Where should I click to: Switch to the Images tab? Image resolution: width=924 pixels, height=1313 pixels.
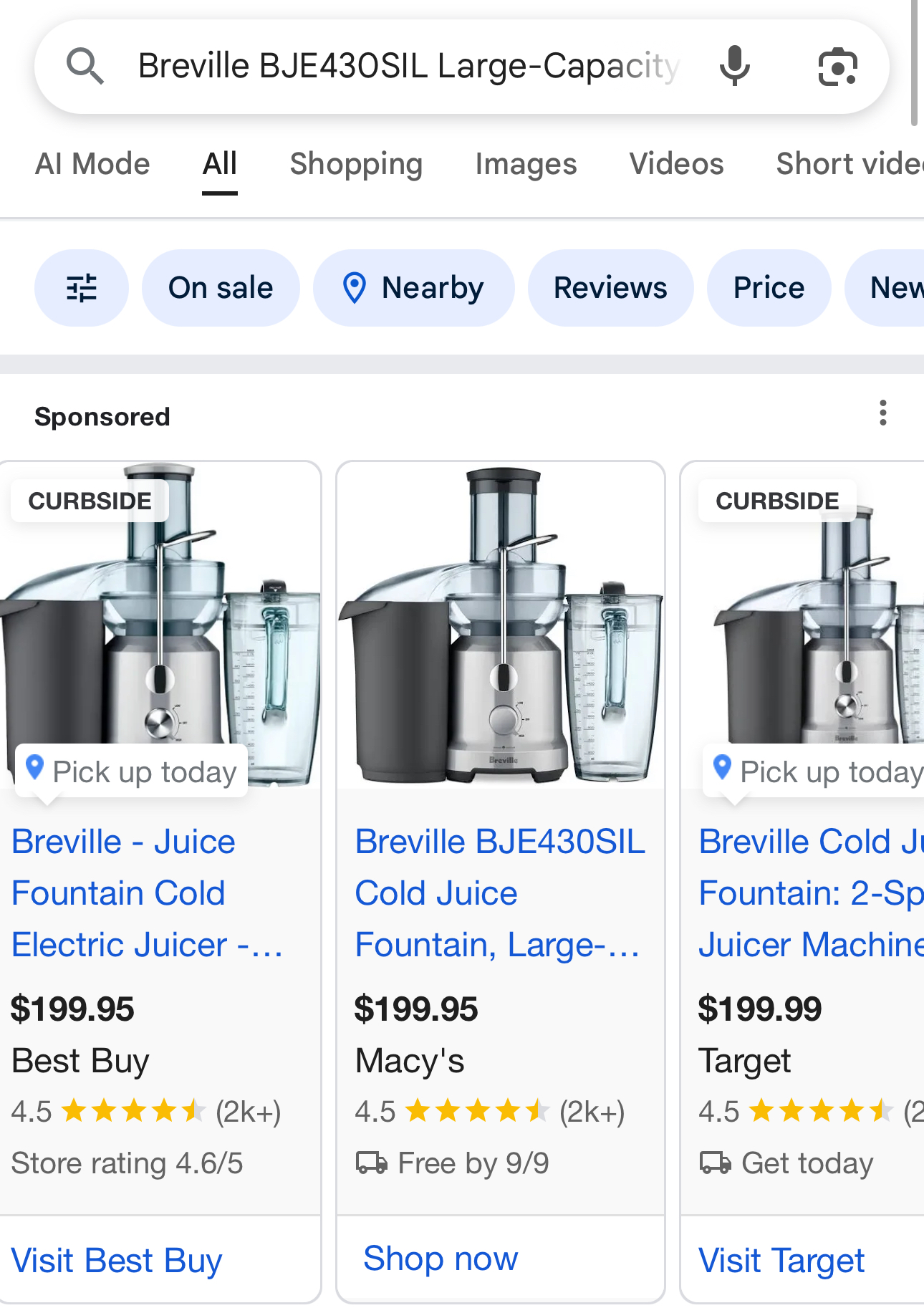coord(526,164)
